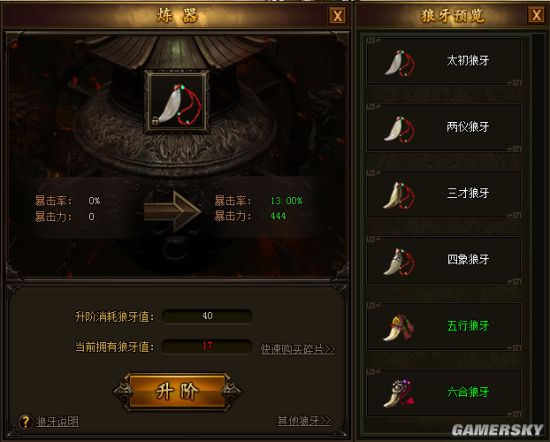
Task: Select the 两仪狼牙 fang icon
Action: (400, 129)
